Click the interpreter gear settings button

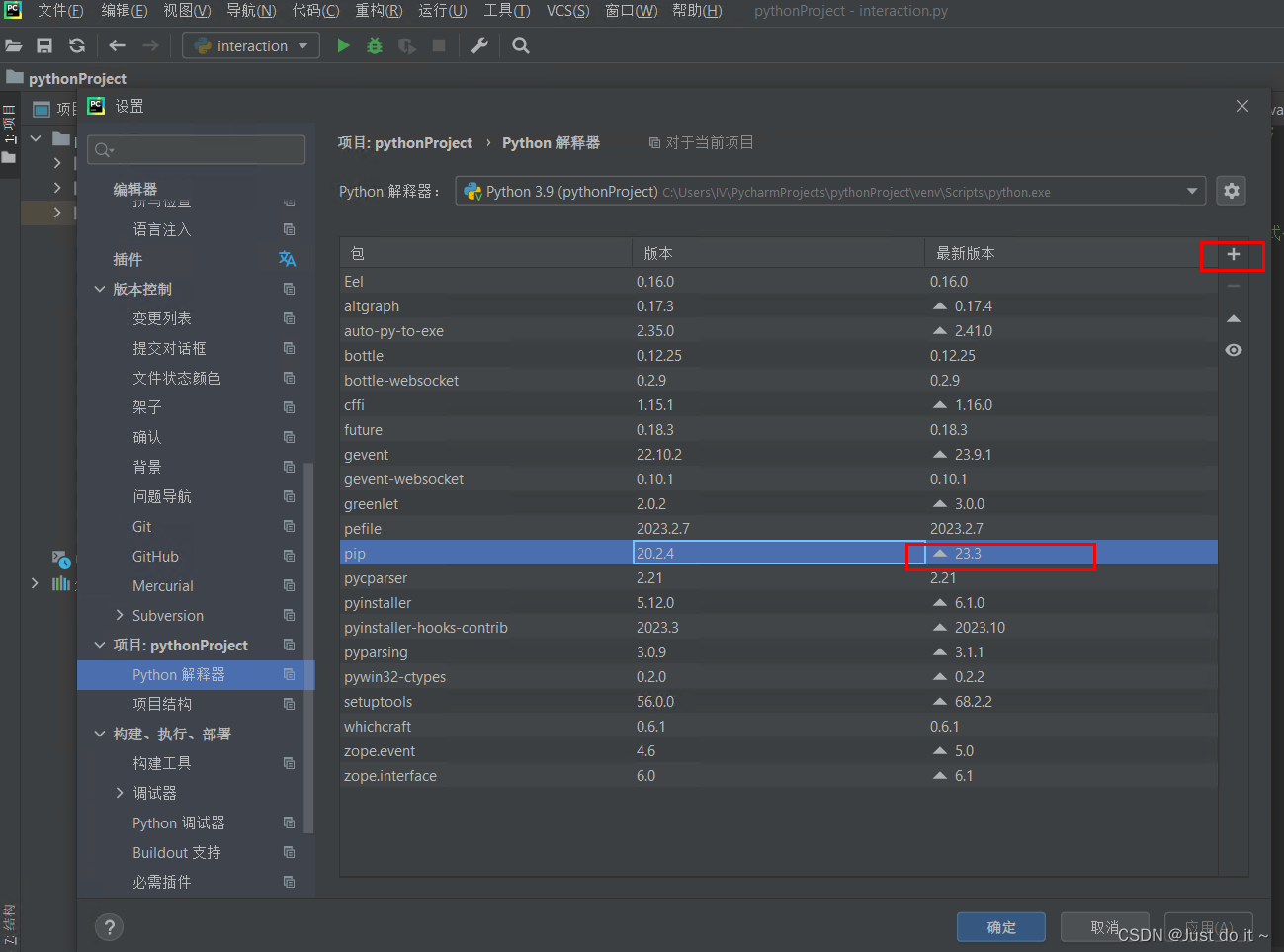click(x=1231, y=191)
